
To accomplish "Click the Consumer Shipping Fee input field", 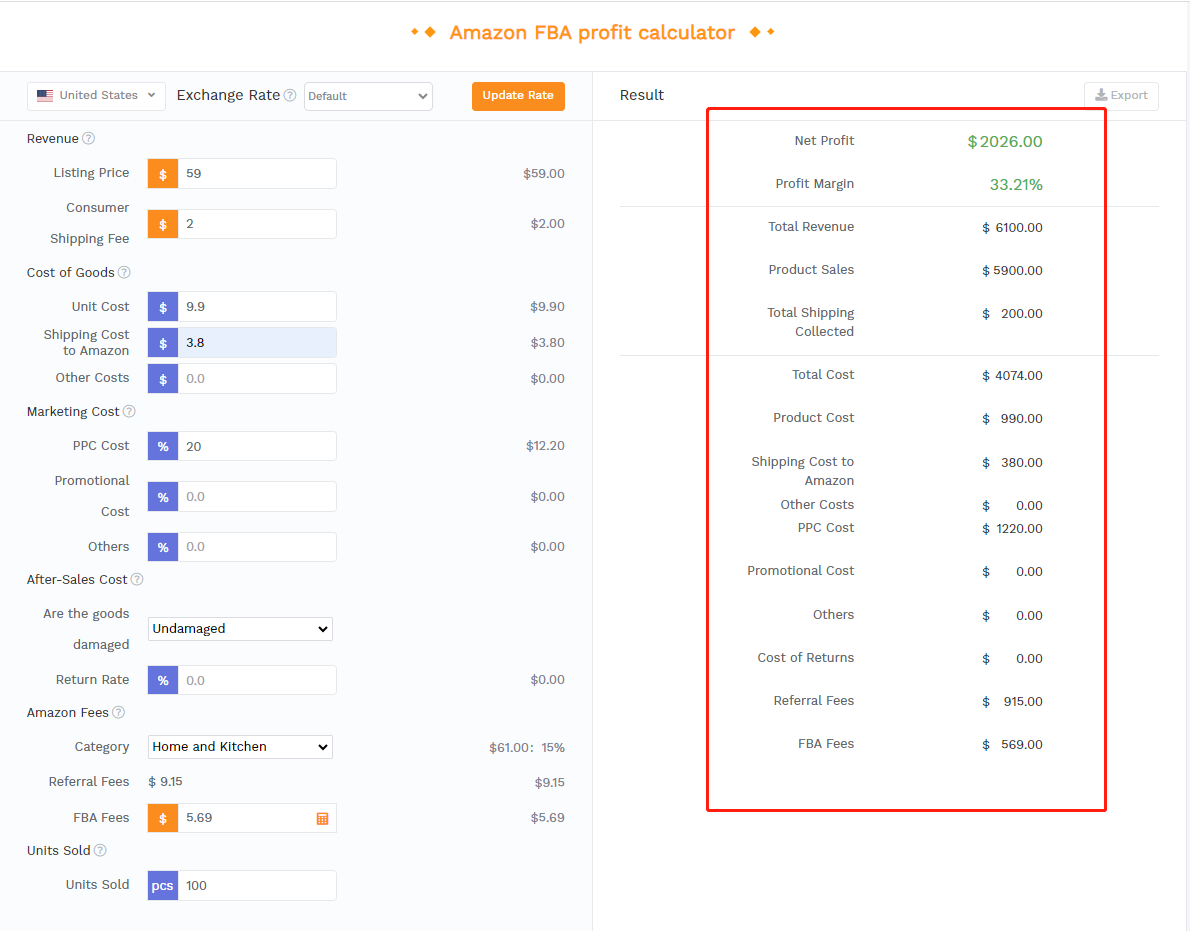I will coord(257,224).
